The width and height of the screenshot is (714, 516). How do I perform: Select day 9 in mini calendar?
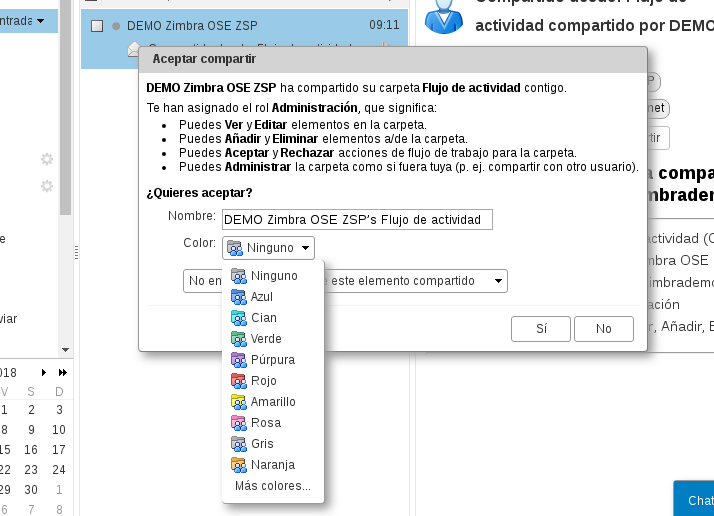pyautogui.click(x=31, y=430)
